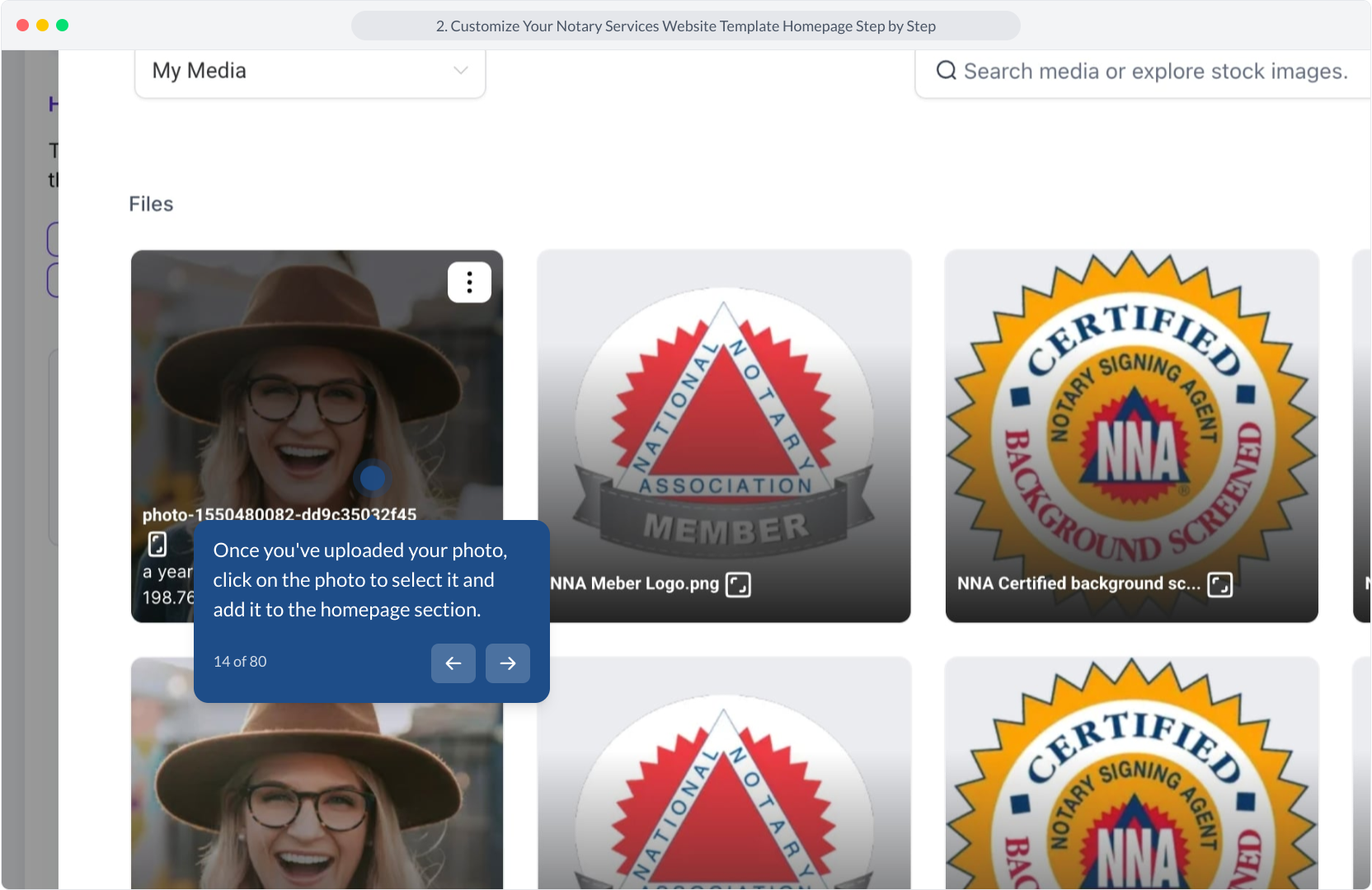Click the pulsing blue hotspot on the photo
This screenshot has height=890, width=1372.
point(373,478)
